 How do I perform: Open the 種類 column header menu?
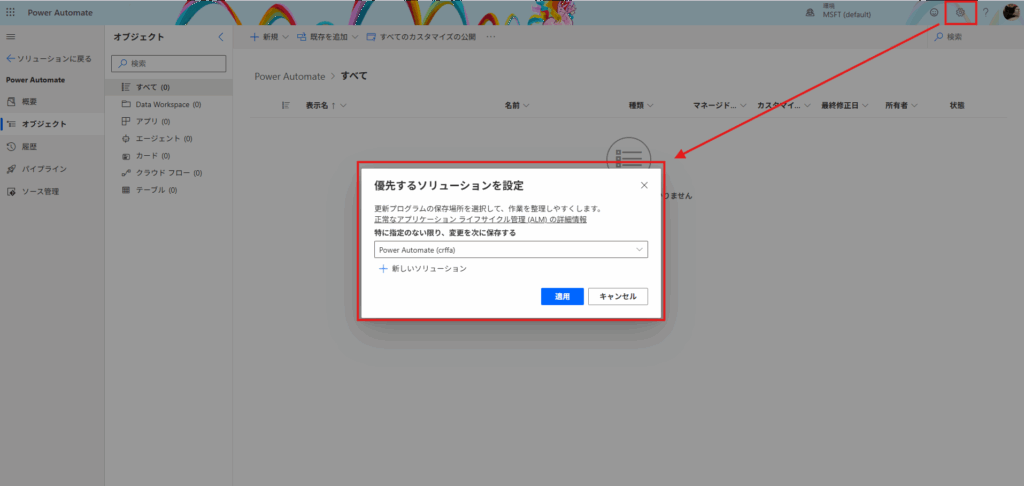point(641,105)
